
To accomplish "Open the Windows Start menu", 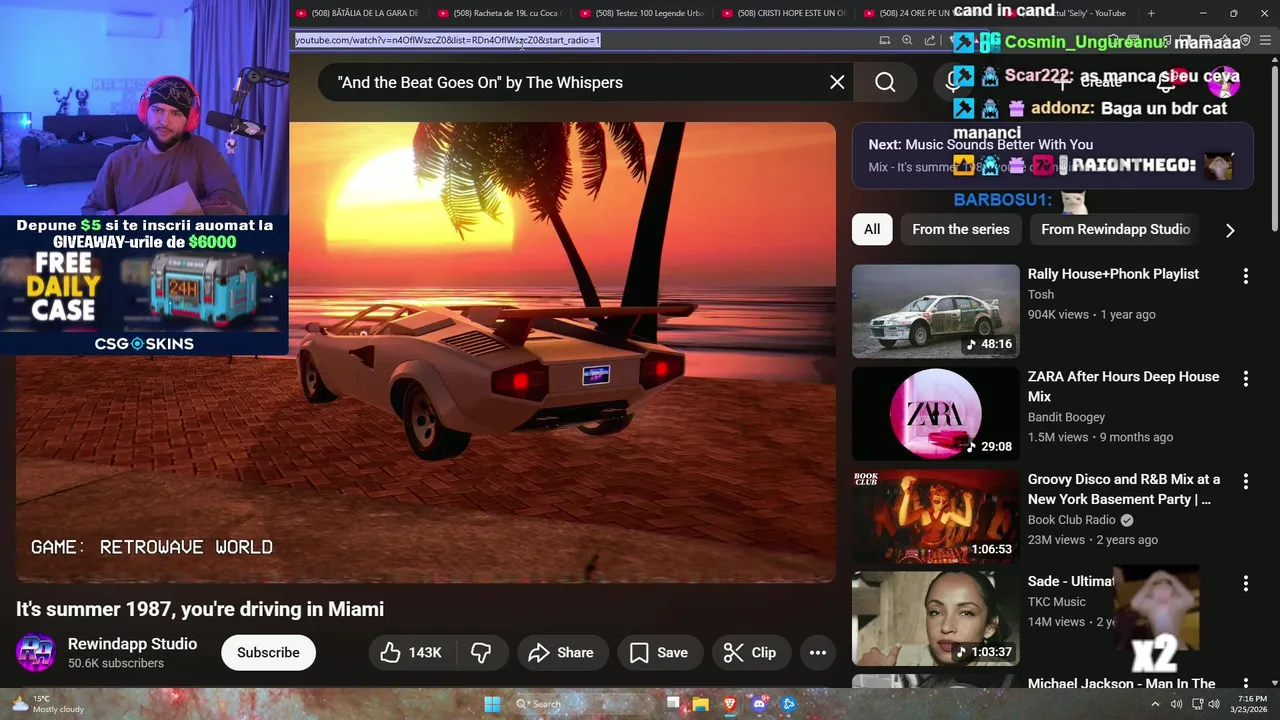I will click(492, 704).
